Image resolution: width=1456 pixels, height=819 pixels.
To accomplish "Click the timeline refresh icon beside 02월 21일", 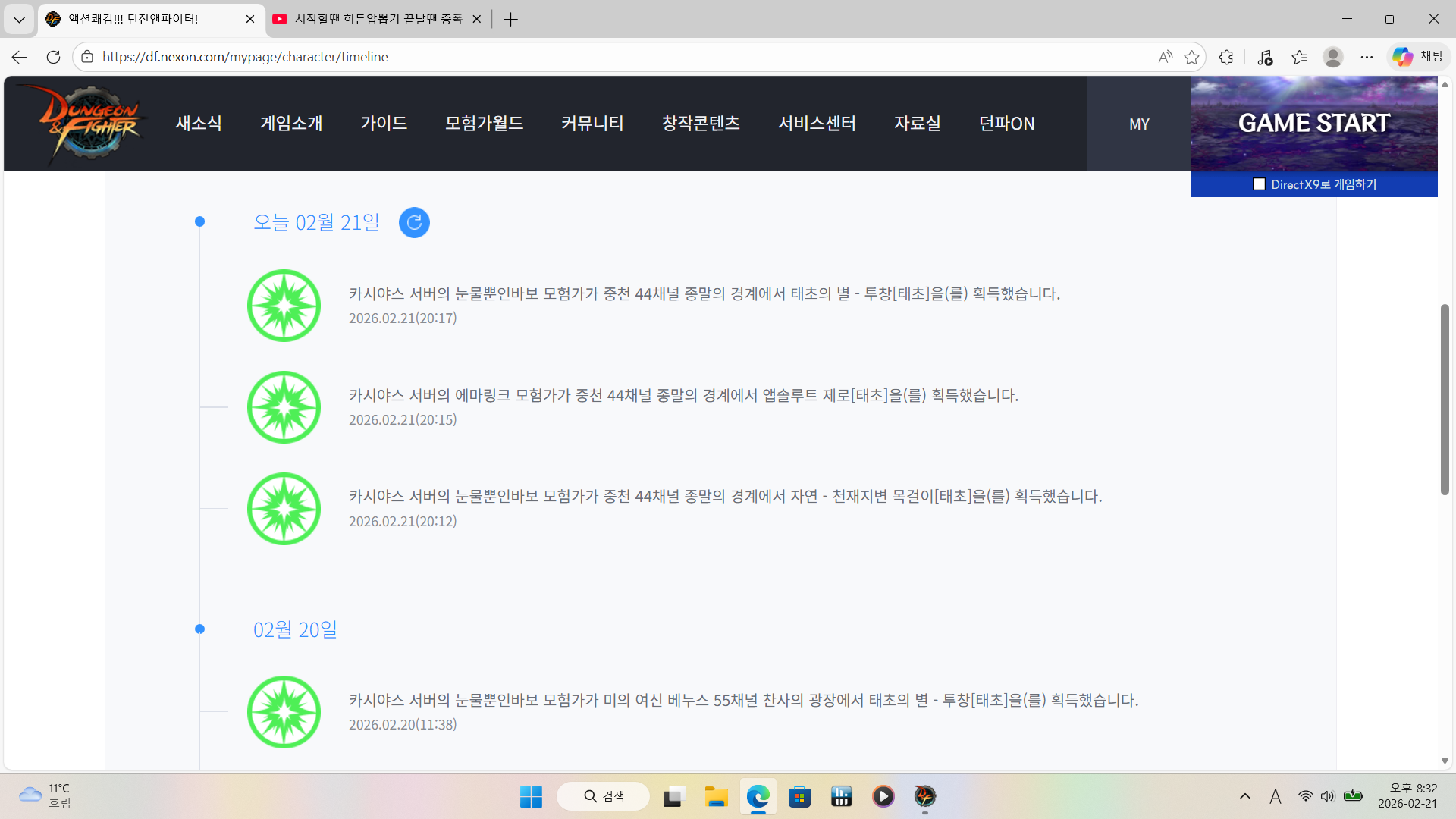I will click(414, 222).
